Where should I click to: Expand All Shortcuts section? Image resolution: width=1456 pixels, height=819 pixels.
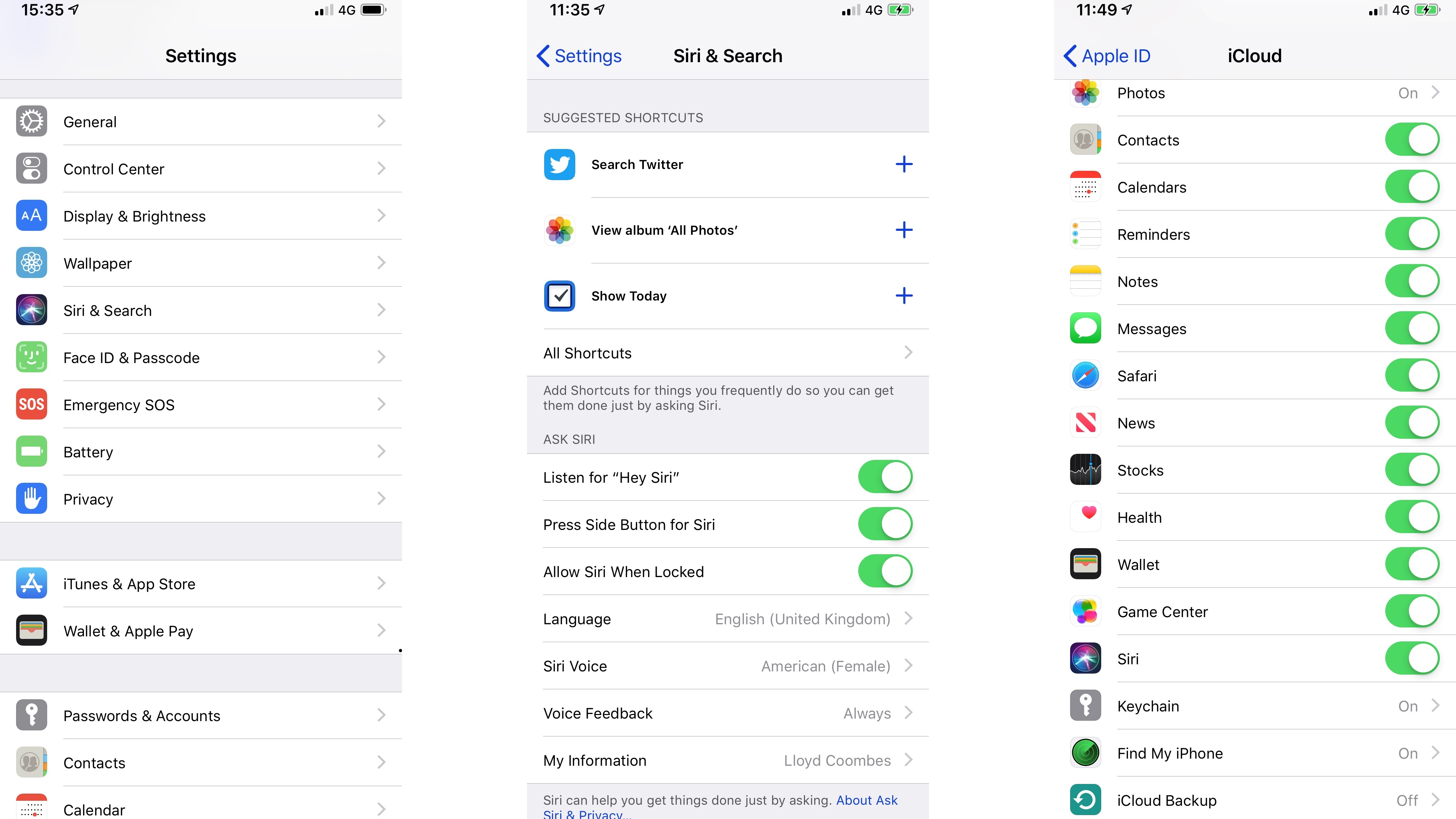click(727, 352)
